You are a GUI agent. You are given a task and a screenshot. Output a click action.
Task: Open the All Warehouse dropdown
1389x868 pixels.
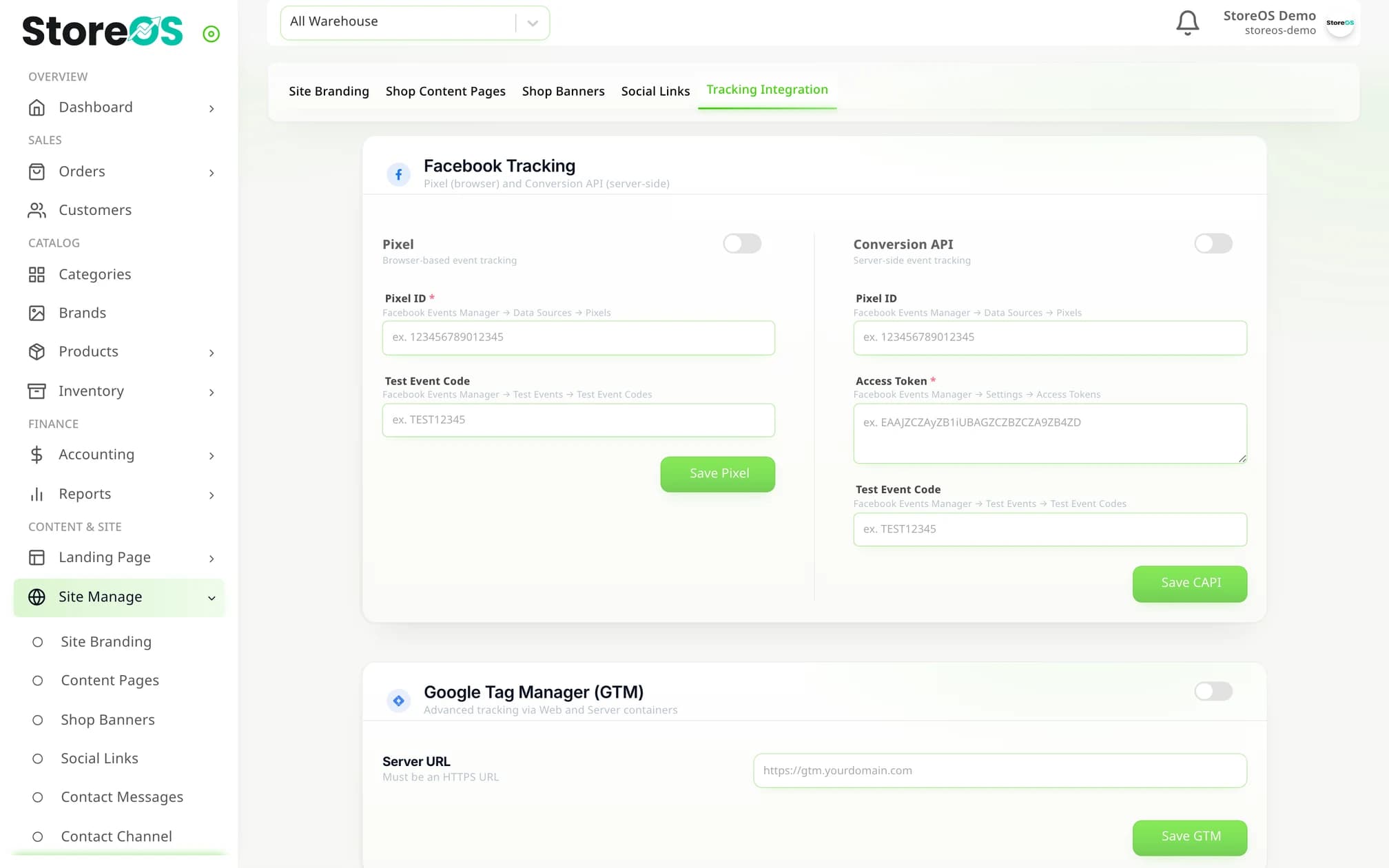[x=415, y=23]
